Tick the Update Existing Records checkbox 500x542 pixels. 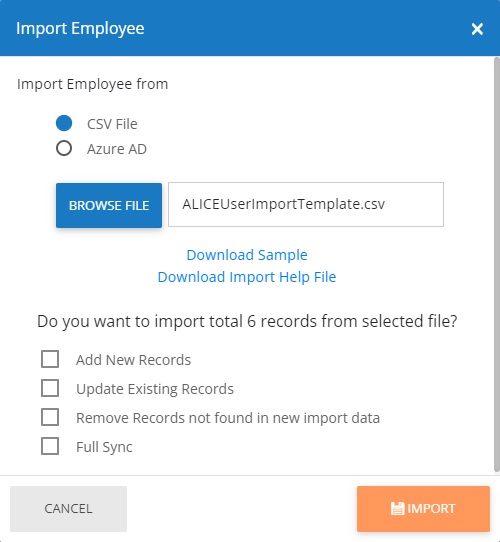click(50, 388)
